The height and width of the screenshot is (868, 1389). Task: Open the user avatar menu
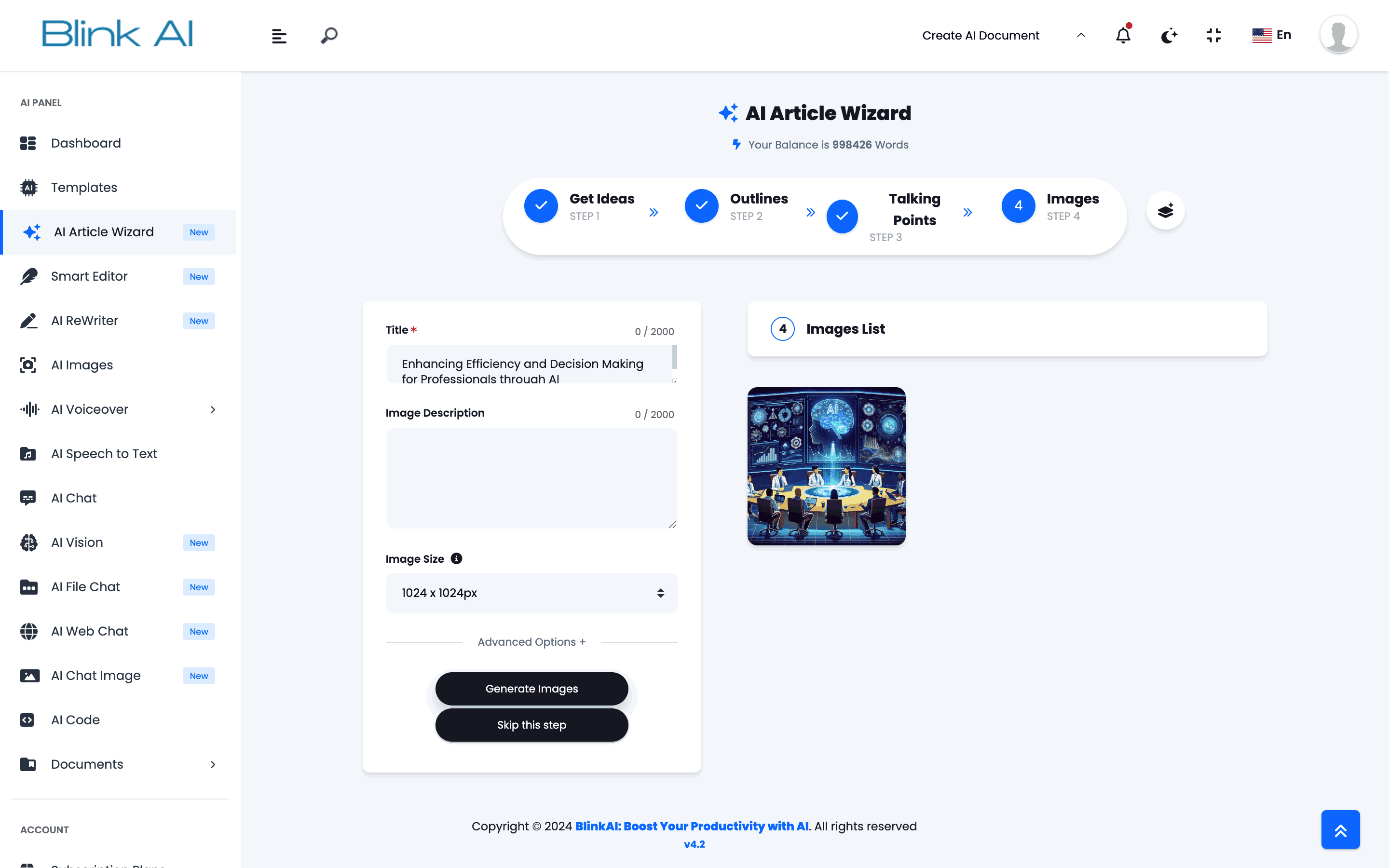pos(1338,34)
